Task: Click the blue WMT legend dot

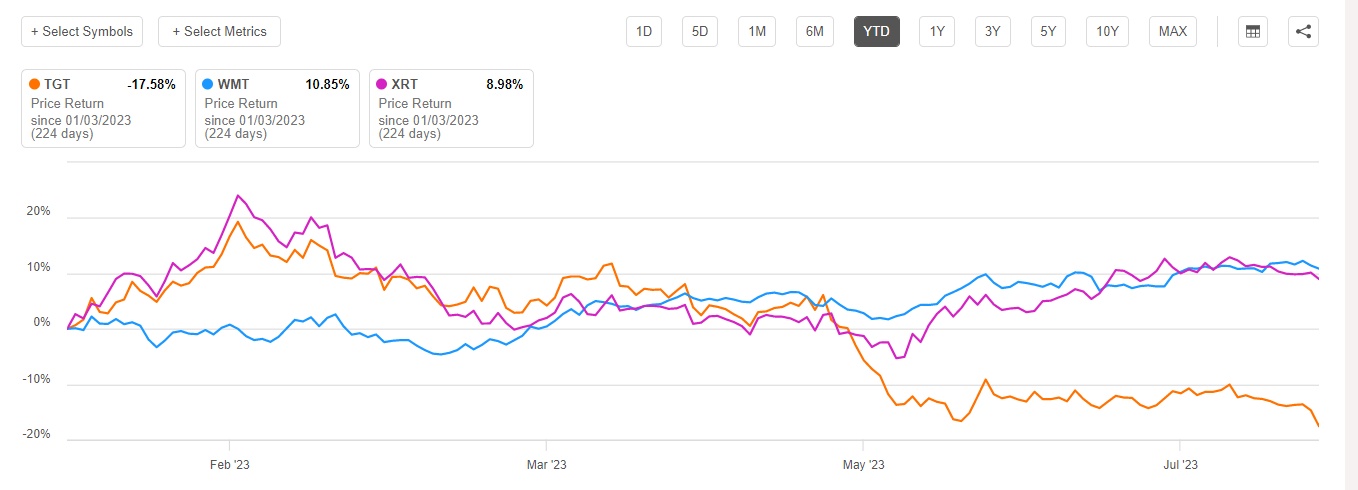Action: [x=210, y=85]
